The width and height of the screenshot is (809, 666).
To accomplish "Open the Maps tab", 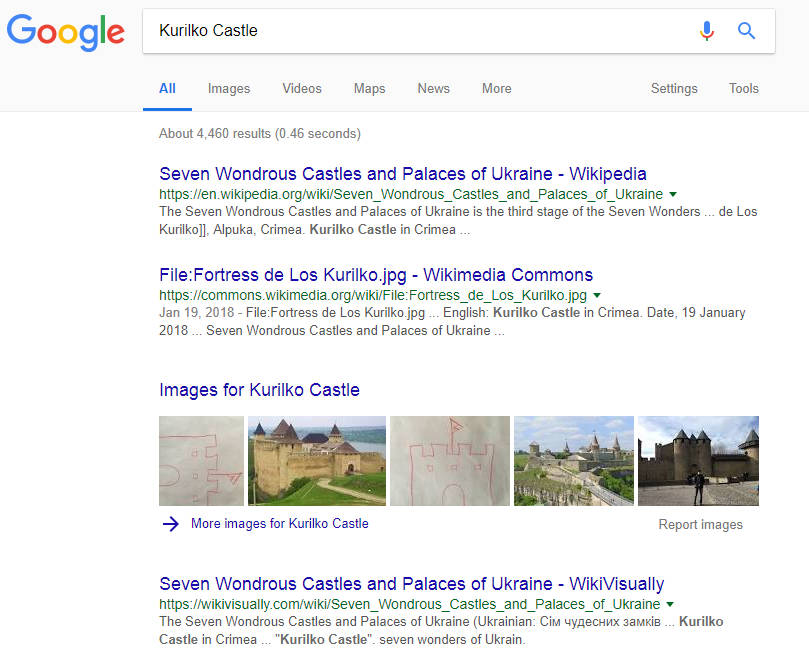I will 369,88.
